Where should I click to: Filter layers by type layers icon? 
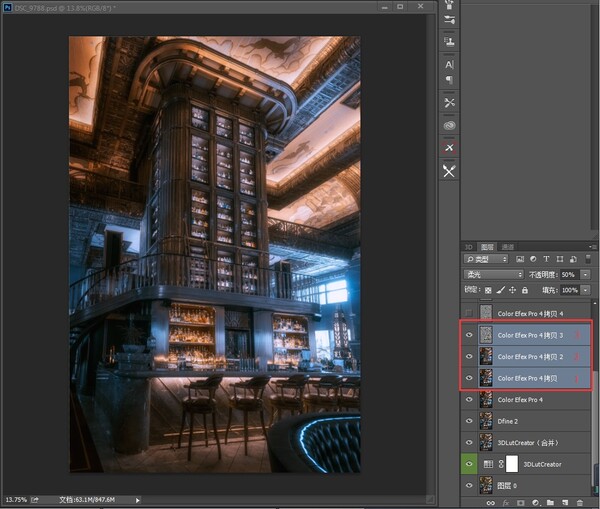point(546,259)
